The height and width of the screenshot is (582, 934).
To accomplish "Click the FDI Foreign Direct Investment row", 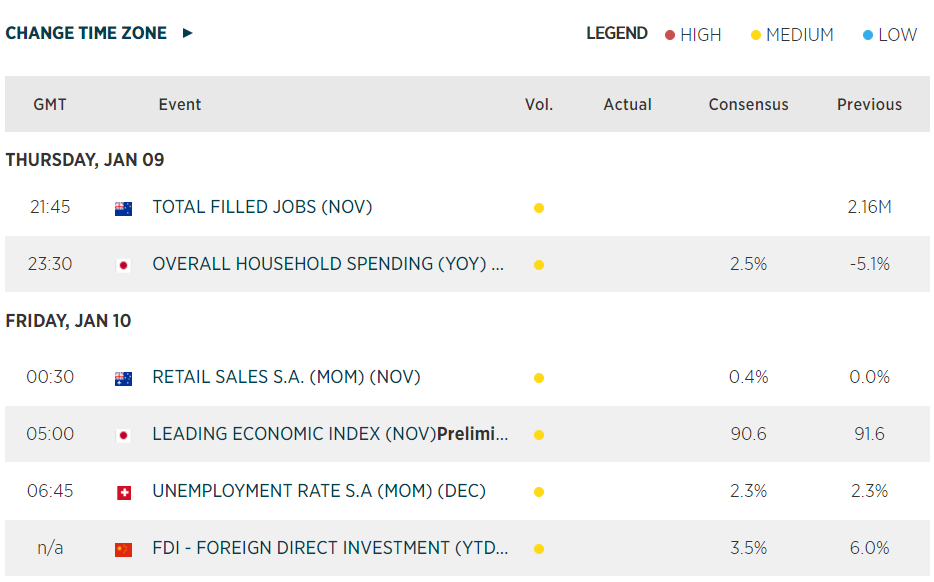I will [x=330, y=549].
